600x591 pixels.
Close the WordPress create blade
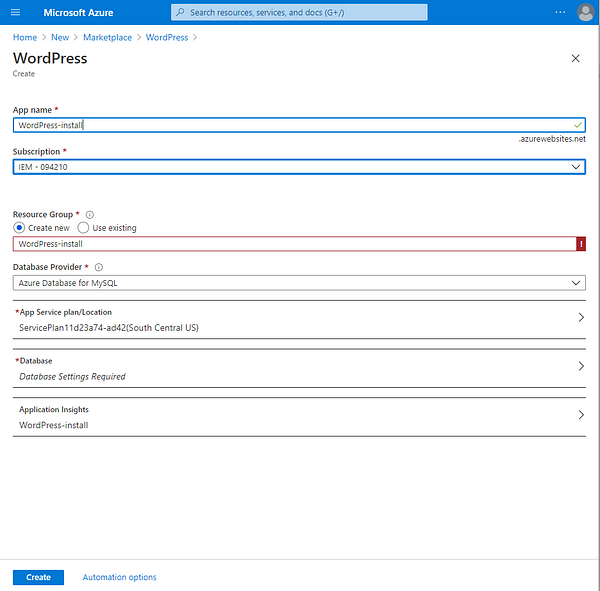(x=575, y=59)
